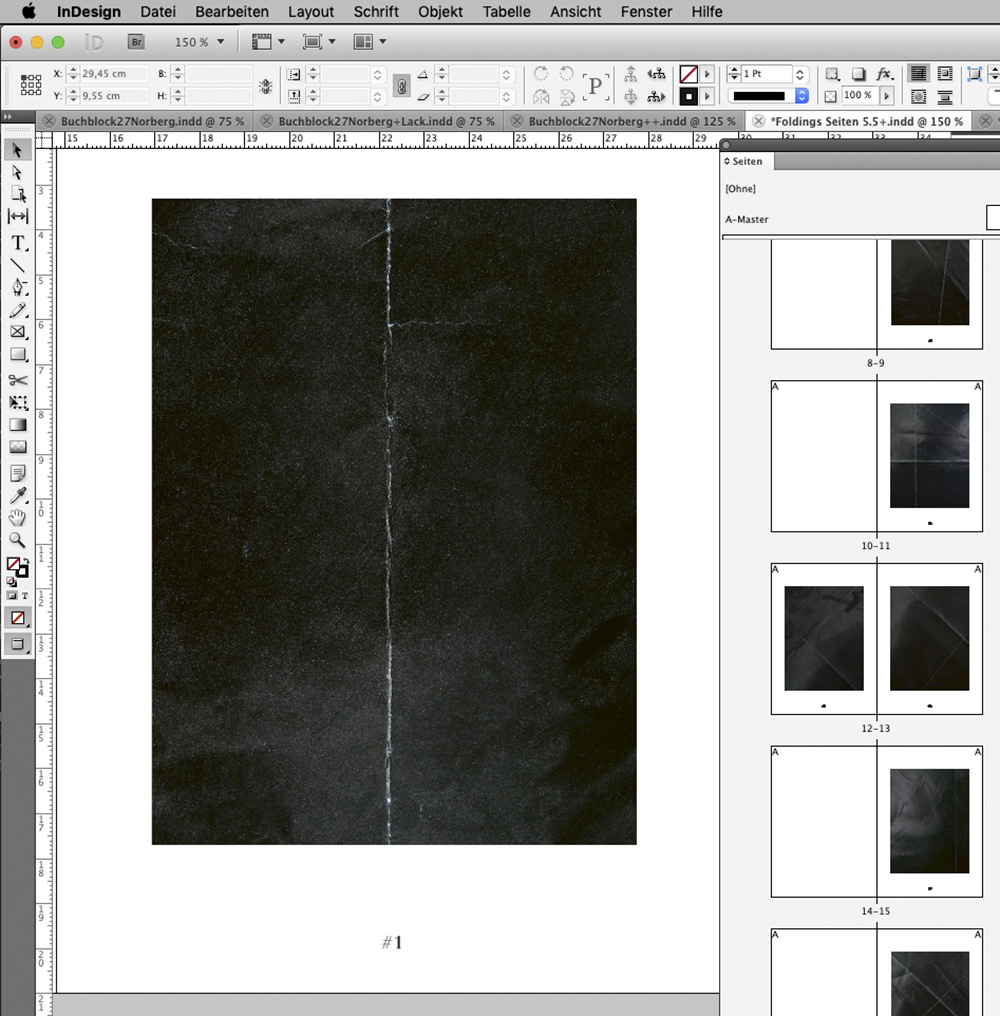Select the Type tool
The width and height of the screenshot is (1000, 1016).
pyautogui.click(x=16, y=241)
